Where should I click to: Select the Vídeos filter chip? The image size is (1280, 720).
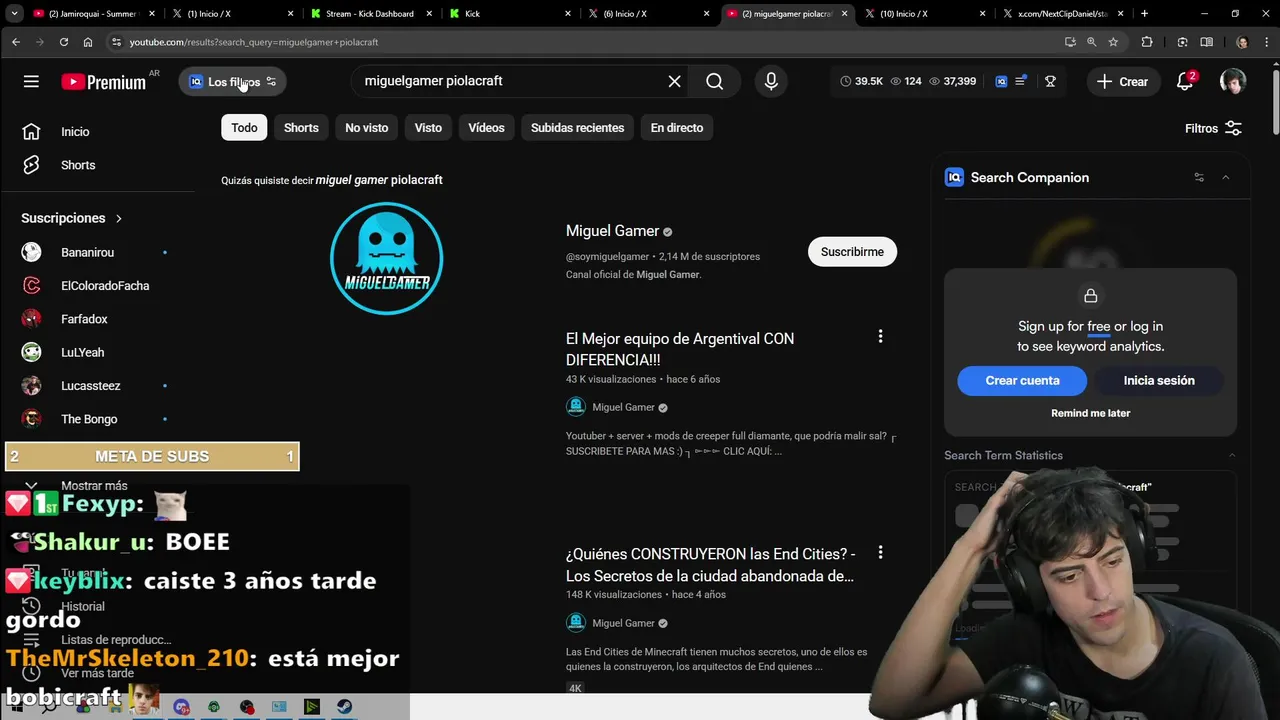point(486,128)
